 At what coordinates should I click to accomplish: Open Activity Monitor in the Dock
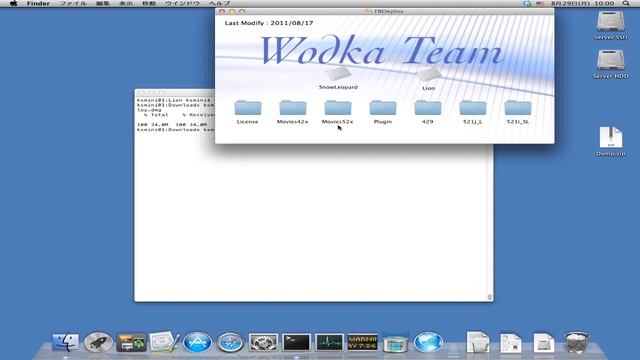pos(329,342)
